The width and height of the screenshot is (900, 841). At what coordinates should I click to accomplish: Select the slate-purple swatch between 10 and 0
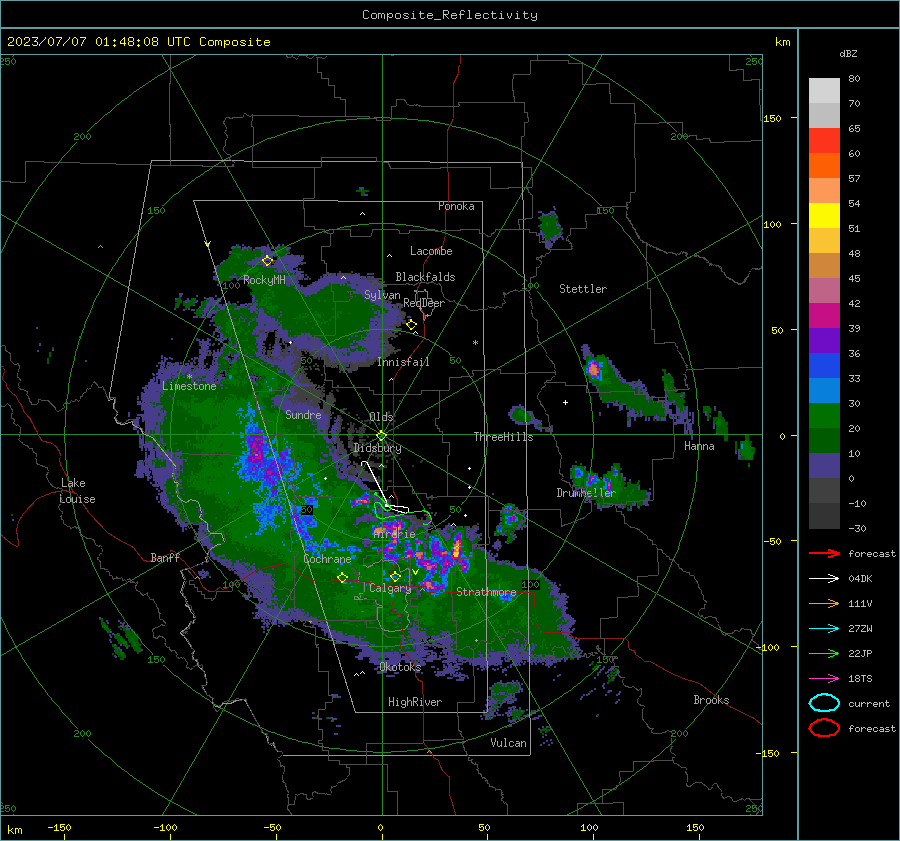824,466
